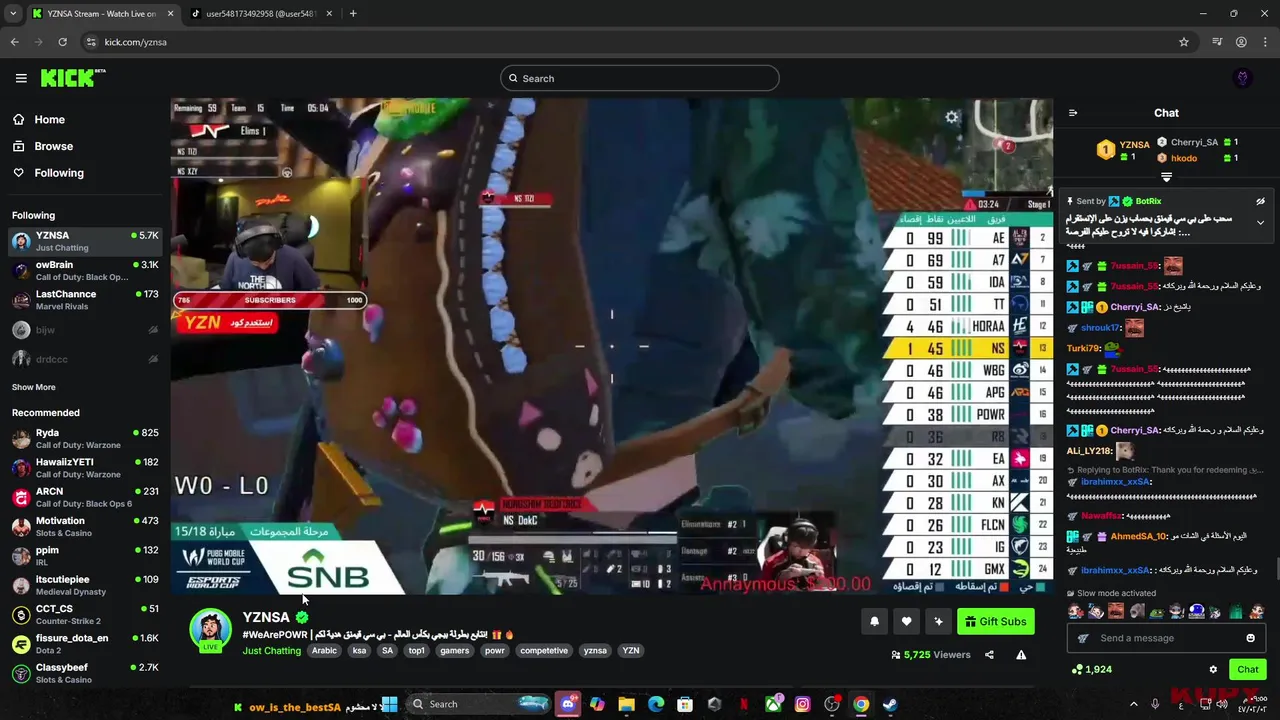Open LastChannce channel in sidebar
Image resolution: width=1280 pixels, height=720 pixels.
point(85,300)
